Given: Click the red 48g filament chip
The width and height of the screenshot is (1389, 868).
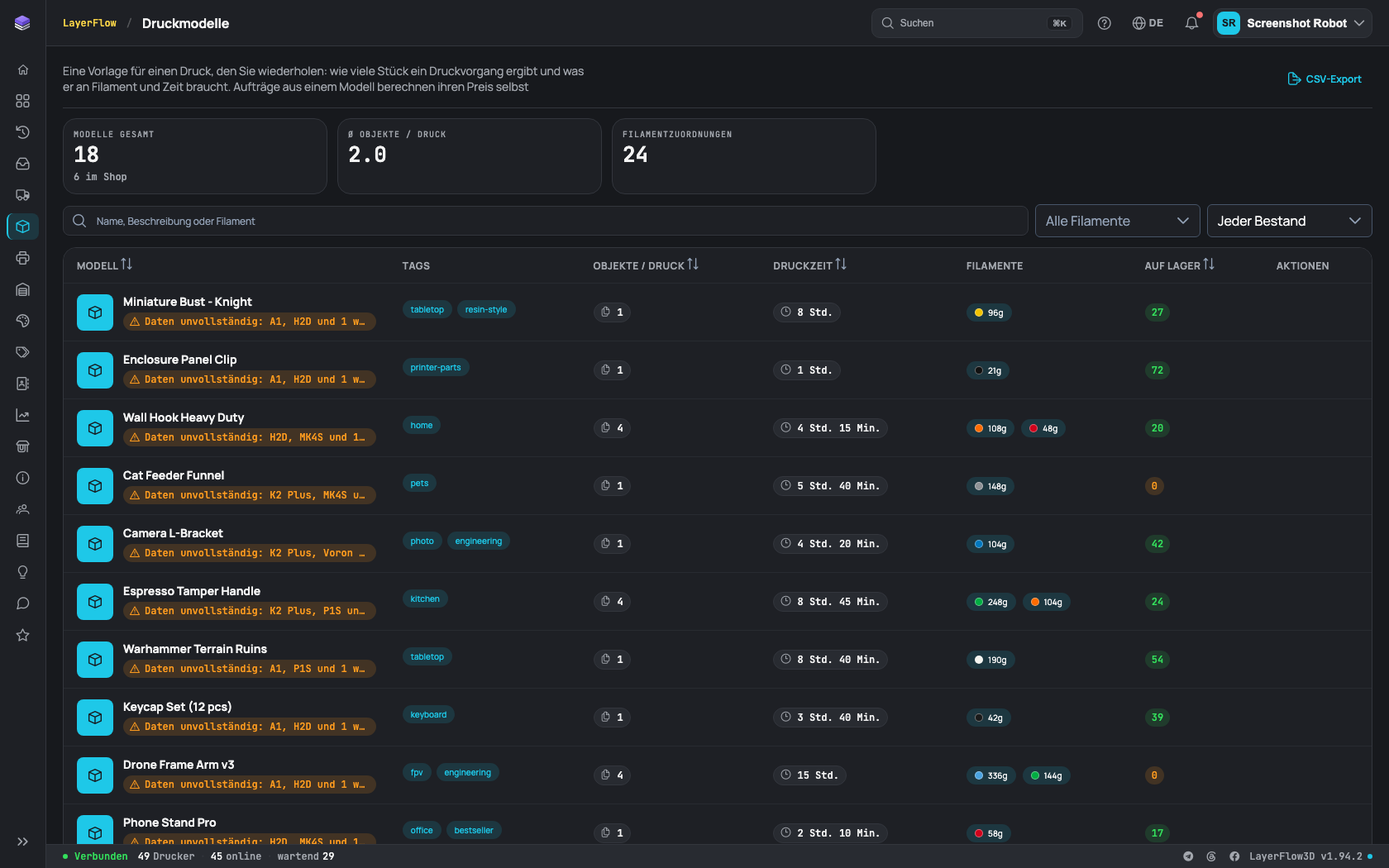Looking at the screenshot, I should tap(1043, 428).
